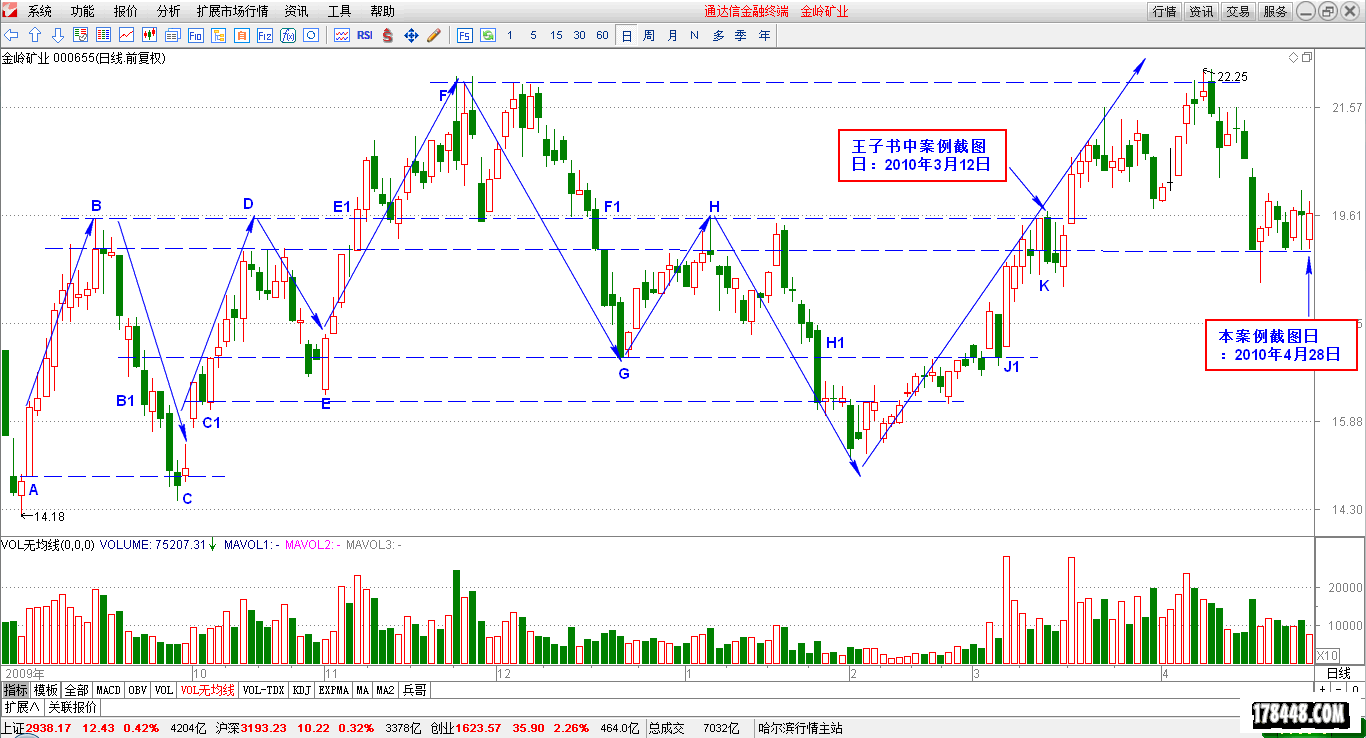The width and height of the screenshot is (1366, 738).
Task: Switch to the VOL-TDX indicator tab
Action: click(x=264, y=690)
